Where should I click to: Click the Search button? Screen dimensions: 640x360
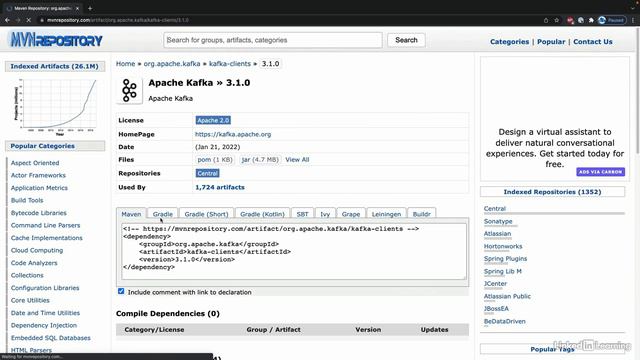tap(406, 40)
